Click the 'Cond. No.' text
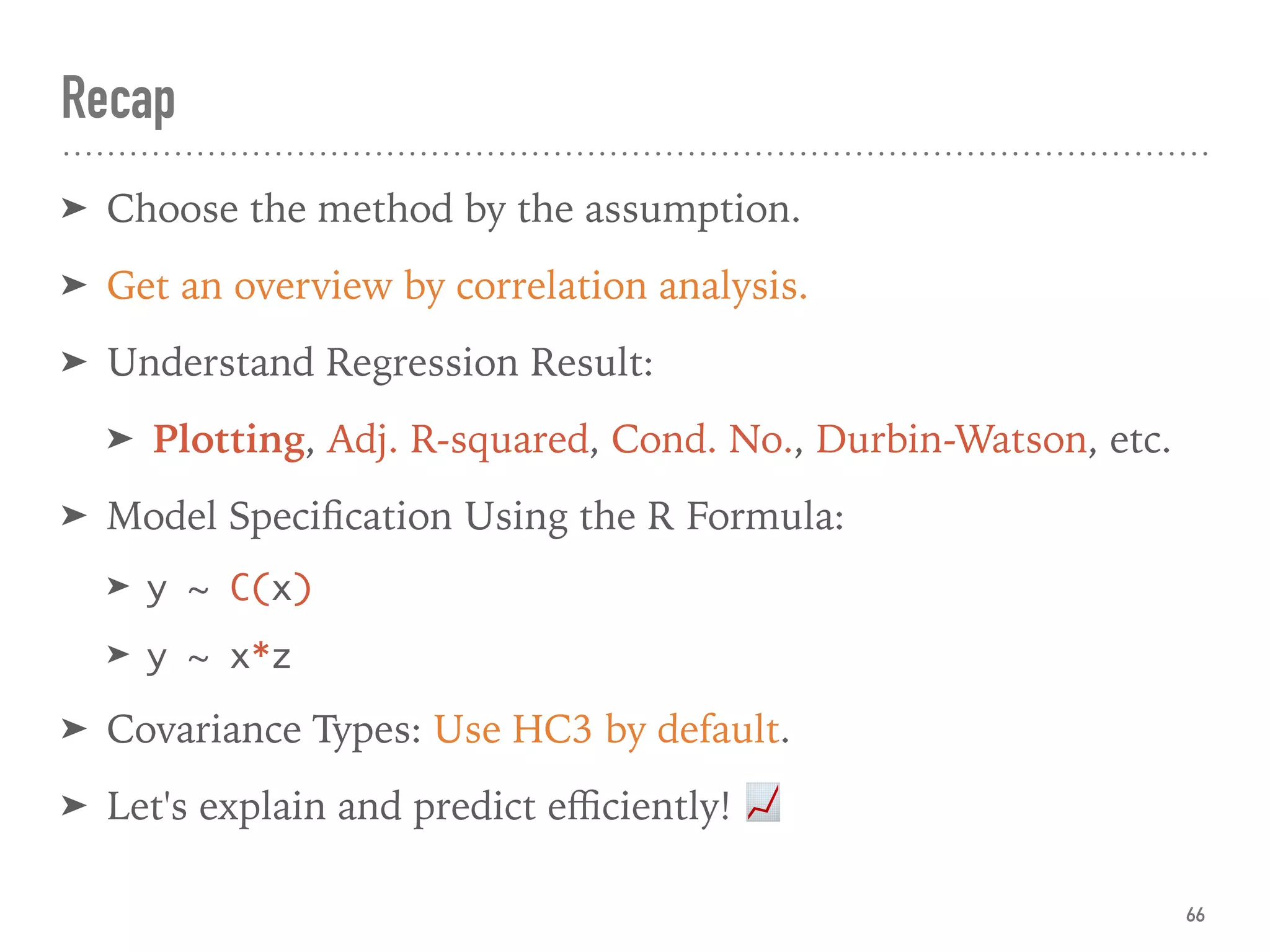 tap(703, 440)
